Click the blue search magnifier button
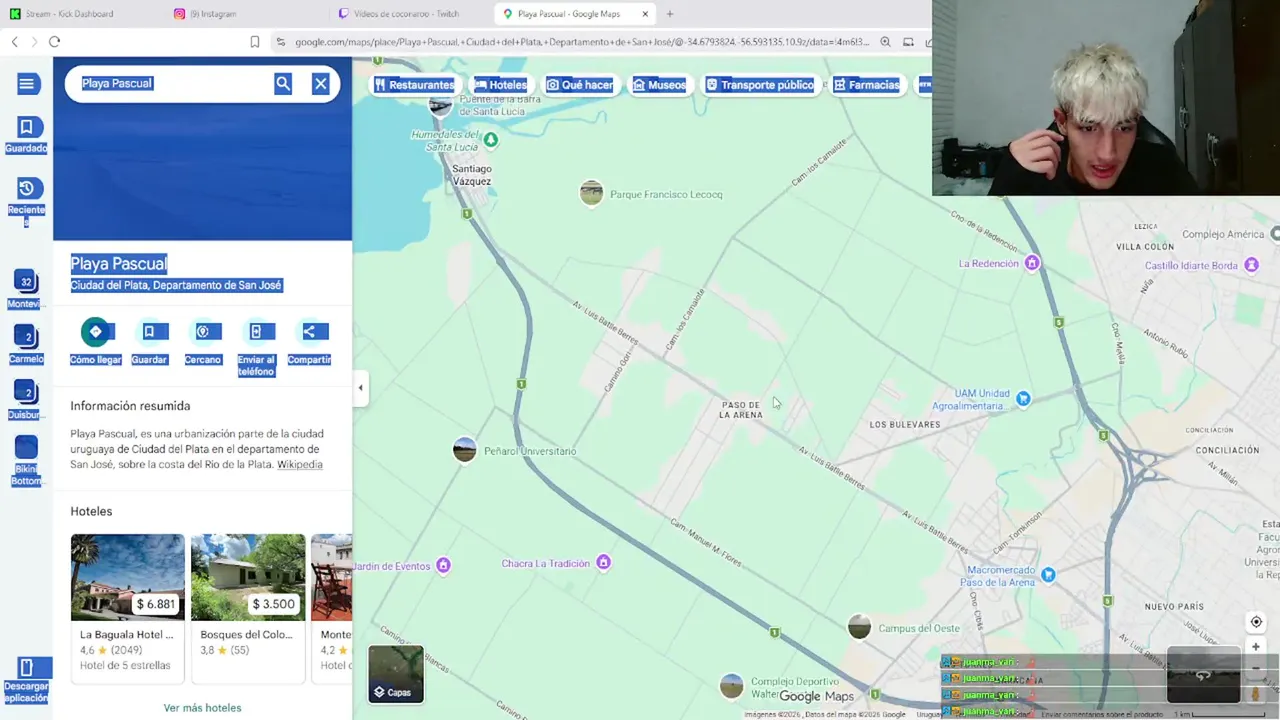Screen dimensions: 1280x720 [283, 84]
